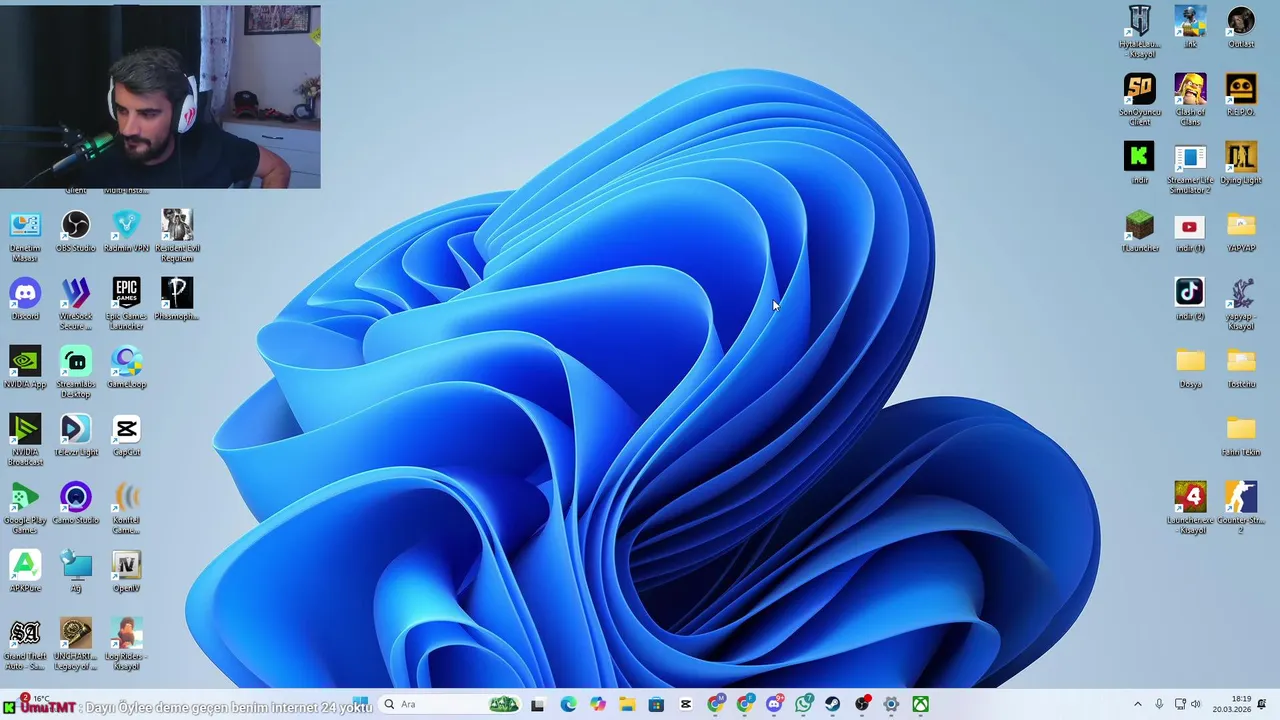Open Epic Games Launcher icon

pos(126,304)
